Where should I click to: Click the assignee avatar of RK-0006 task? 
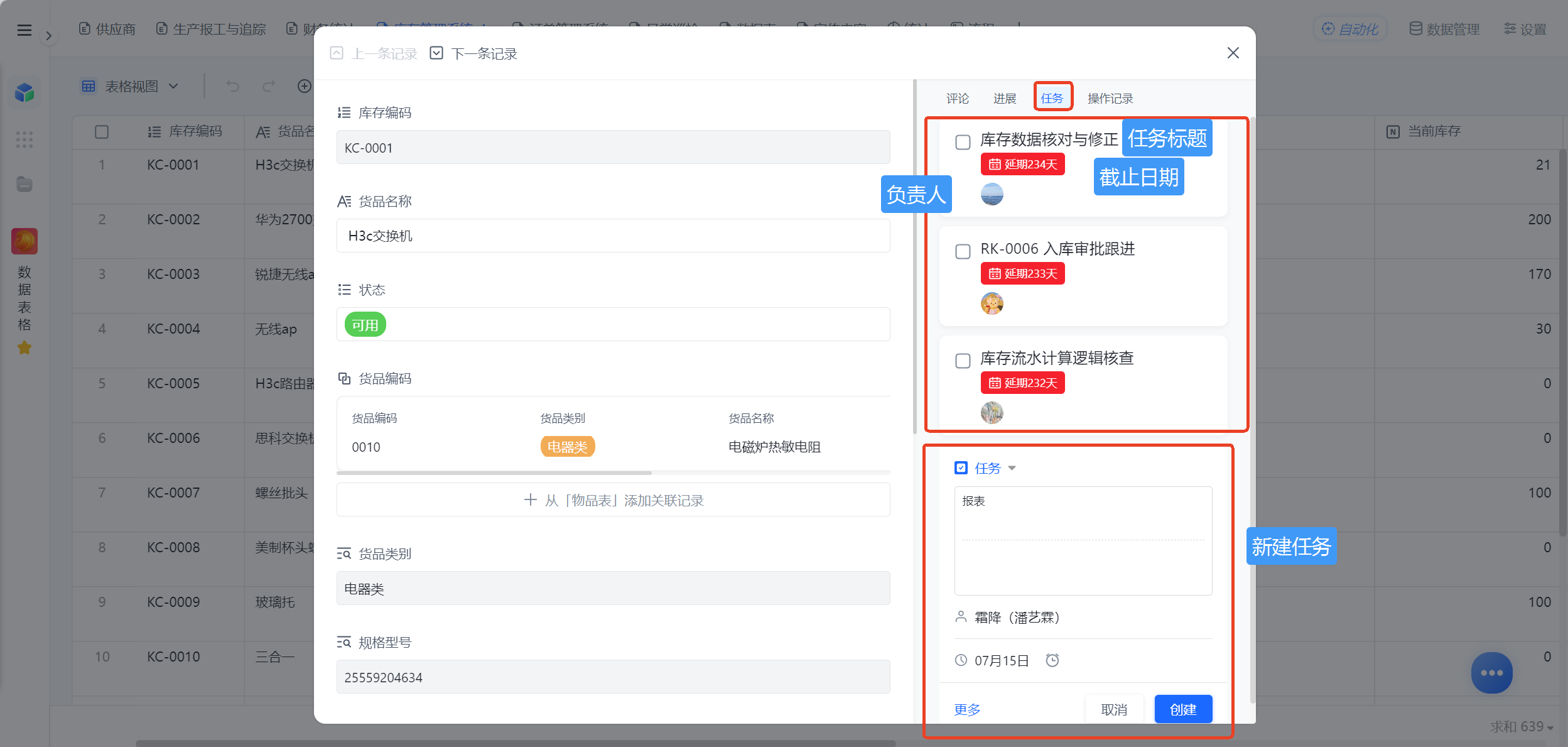[x=992, y=303]
